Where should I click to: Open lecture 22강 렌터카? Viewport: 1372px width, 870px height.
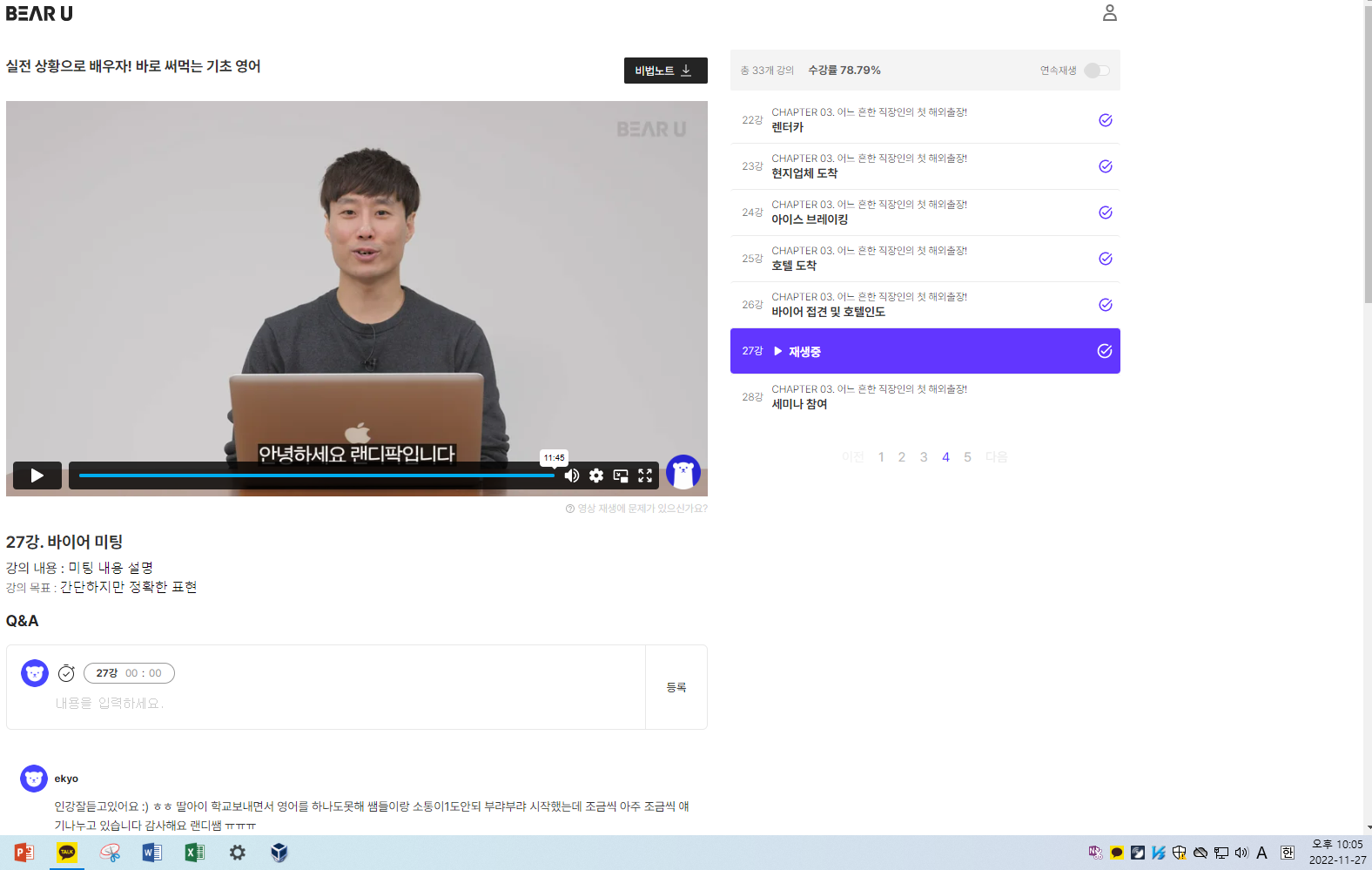pyautogui.click(x=925, y=120)
